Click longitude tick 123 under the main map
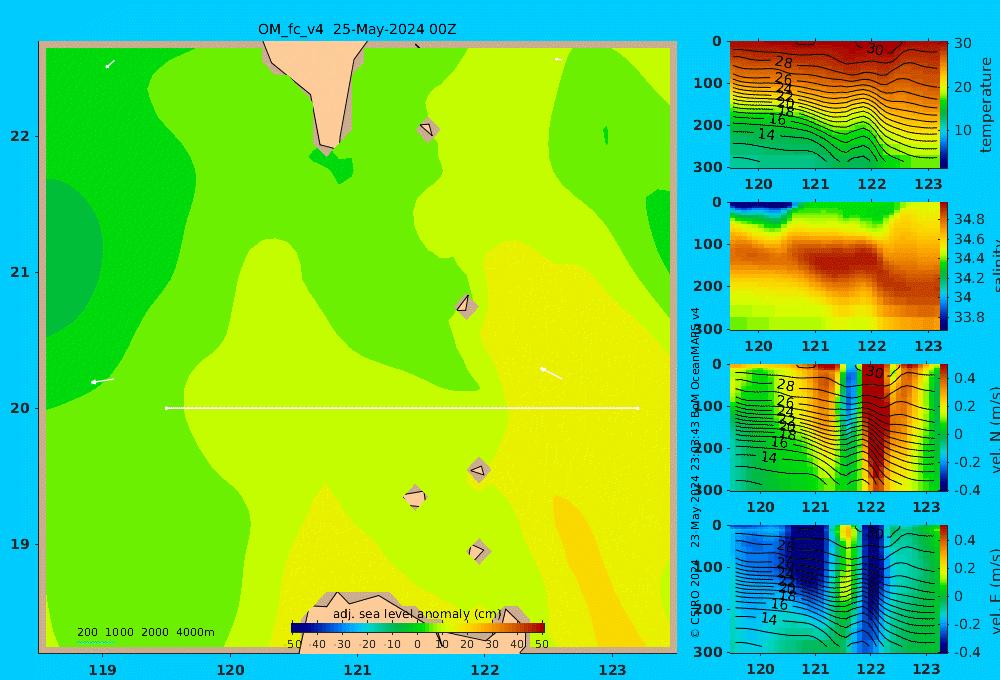Viewport: 1000px width, 680px height. coord(613,670)
